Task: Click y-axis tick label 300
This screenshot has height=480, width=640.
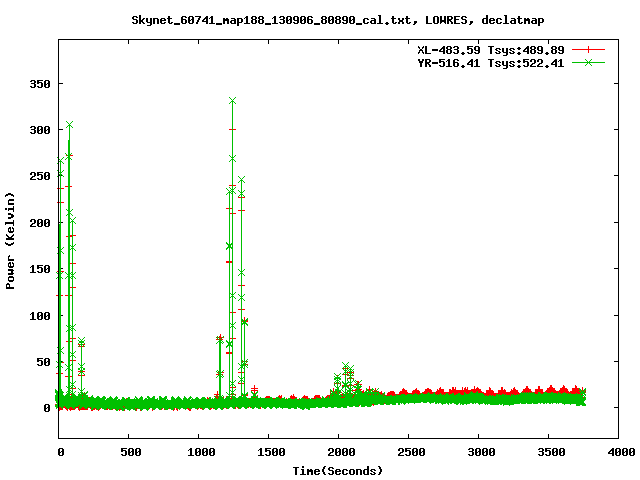Action: [40, 130]
